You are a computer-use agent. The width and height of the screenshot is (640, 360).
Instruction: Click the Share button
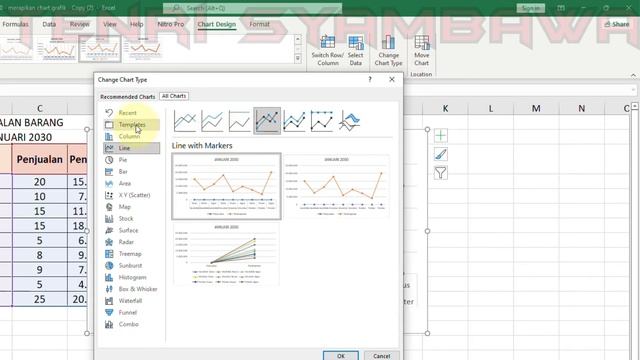[617, 24]
